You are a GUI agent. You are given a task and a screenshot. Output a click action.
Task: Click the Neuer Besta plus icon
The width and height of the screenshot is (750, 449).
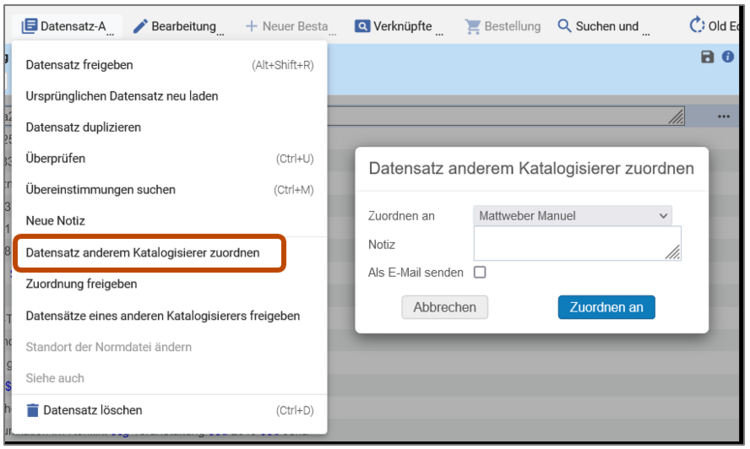(252, 26)
